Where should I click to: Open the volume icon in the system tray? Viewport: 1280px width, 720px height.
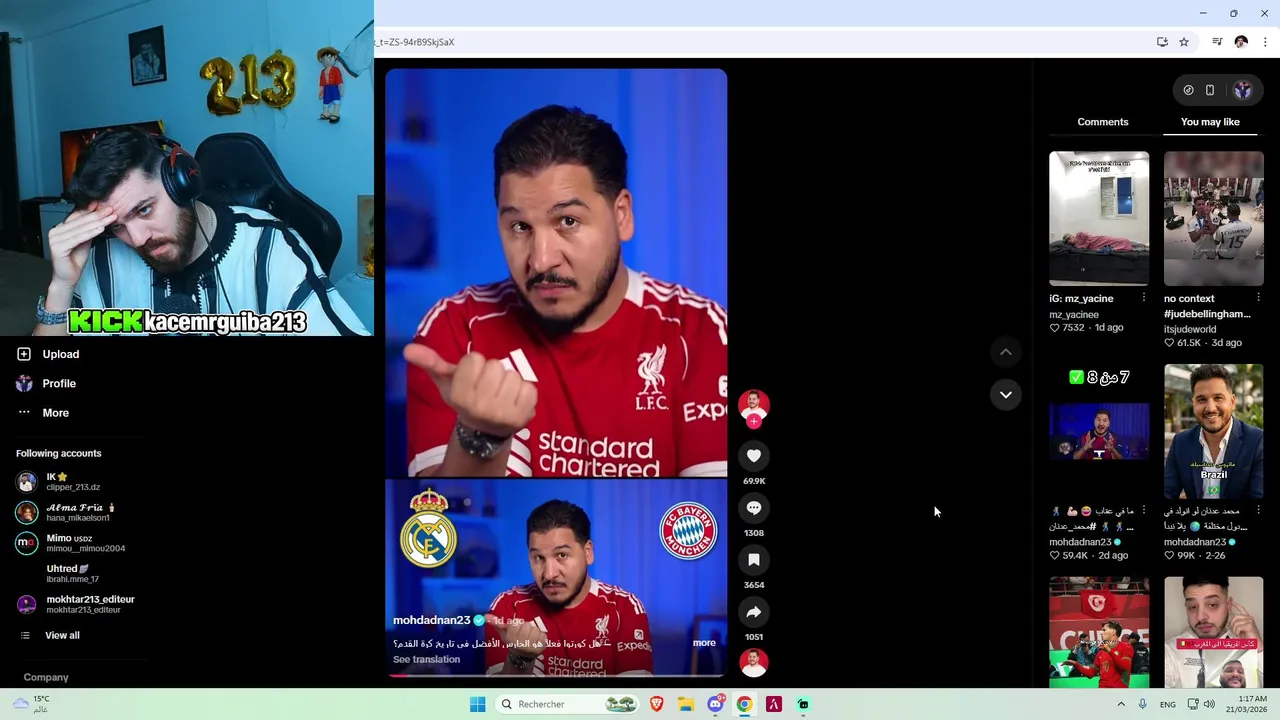click(x=1209, y=704)
